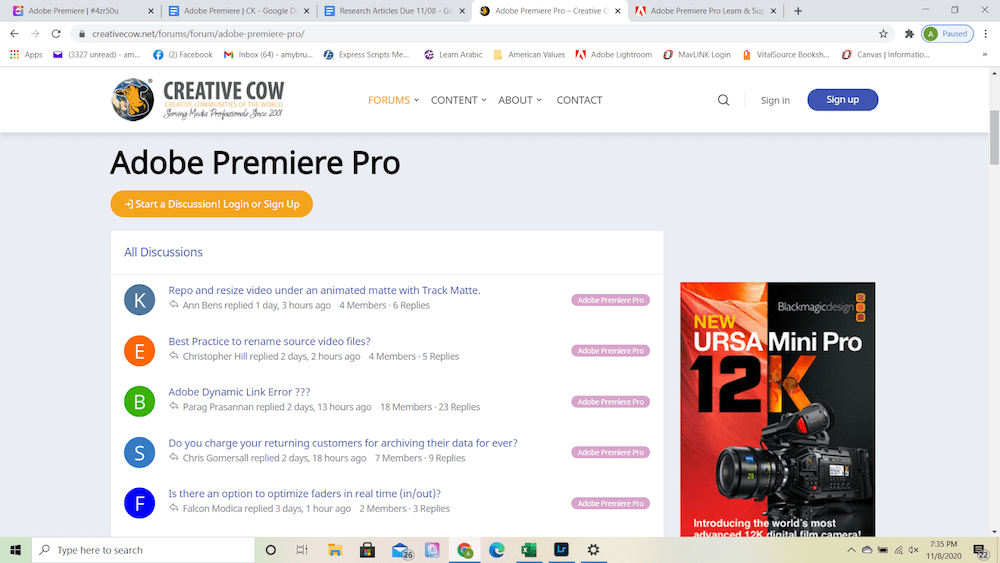Click the K avatar of the Track Matte post

click(x=139, y=300)
